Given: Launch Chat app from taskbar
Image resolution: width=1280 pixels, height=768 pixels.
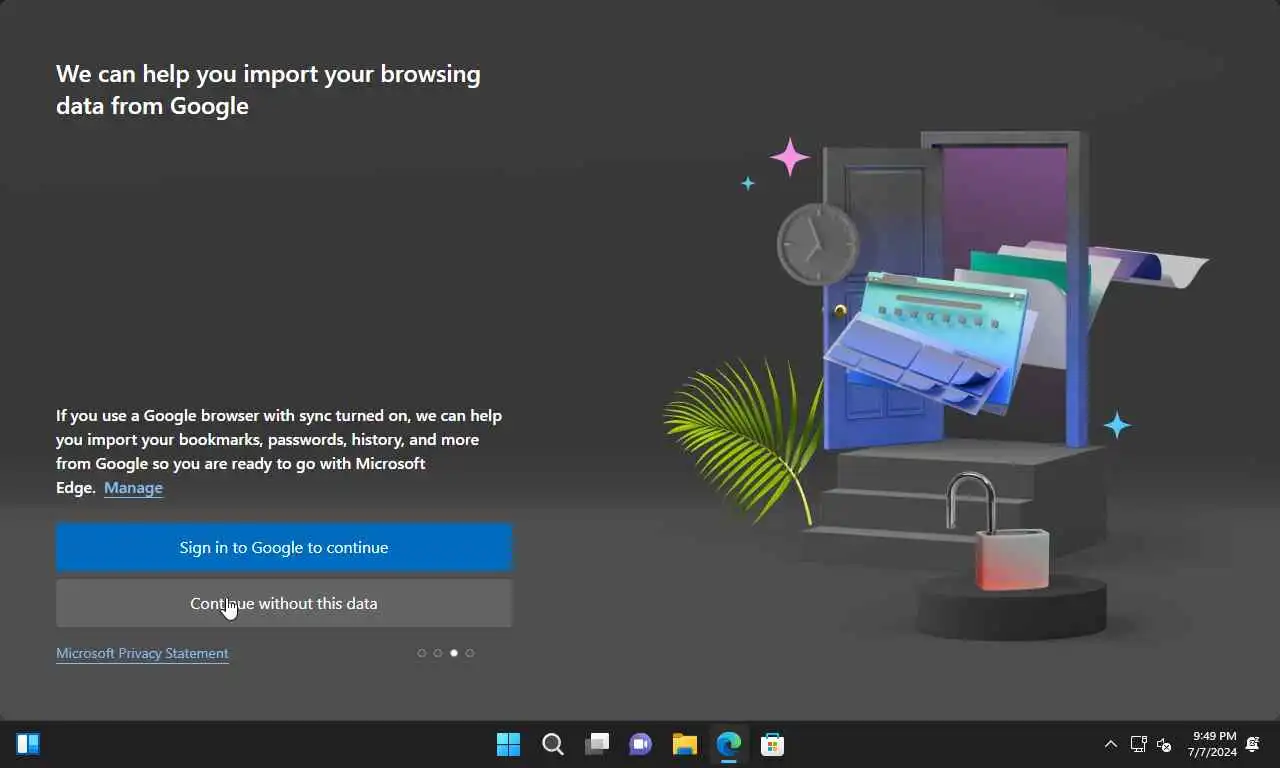Looking at the screenshot, I should pos(641,744).
